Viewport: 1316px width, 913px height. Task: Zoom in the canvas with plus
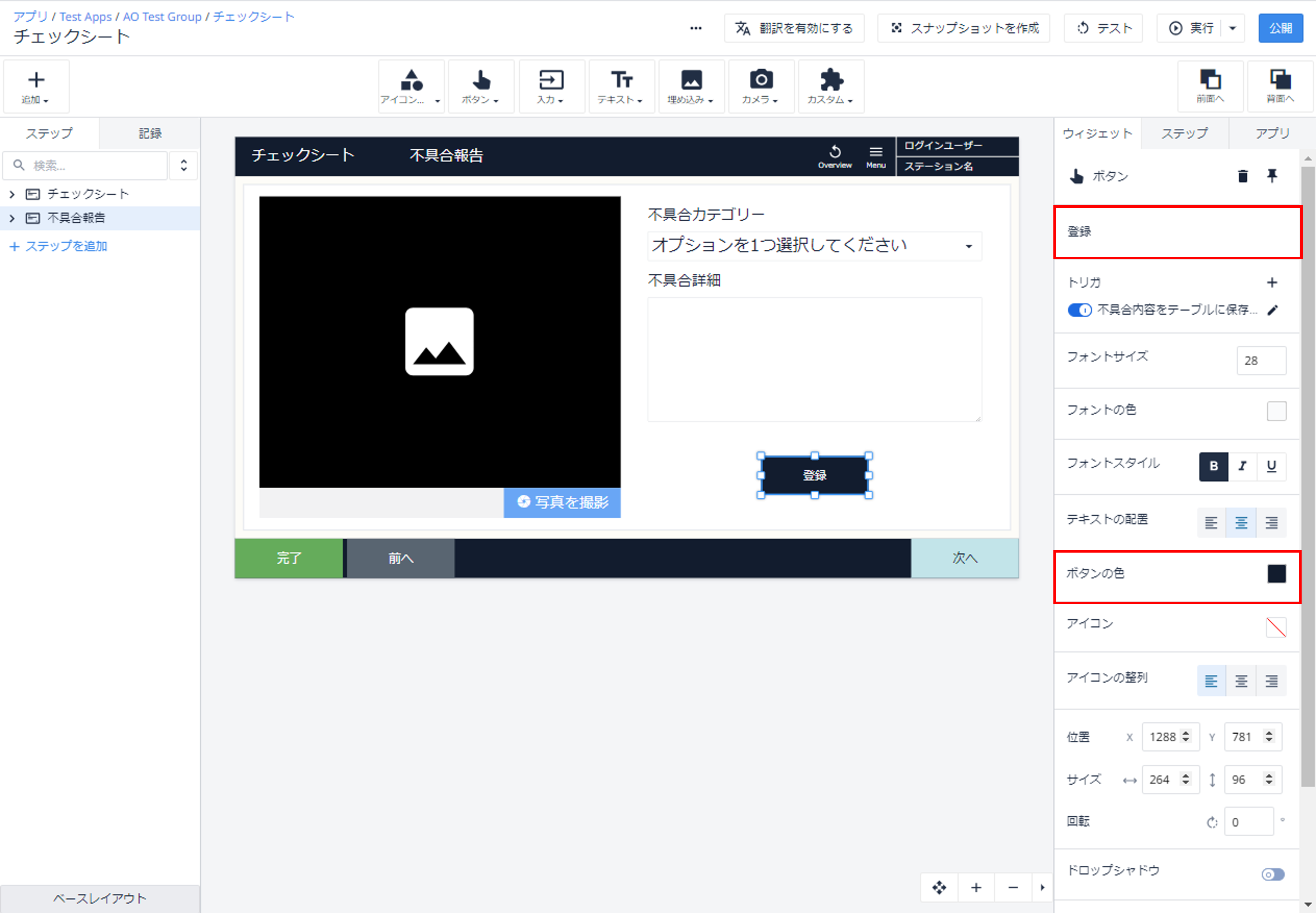pos(976,887)
